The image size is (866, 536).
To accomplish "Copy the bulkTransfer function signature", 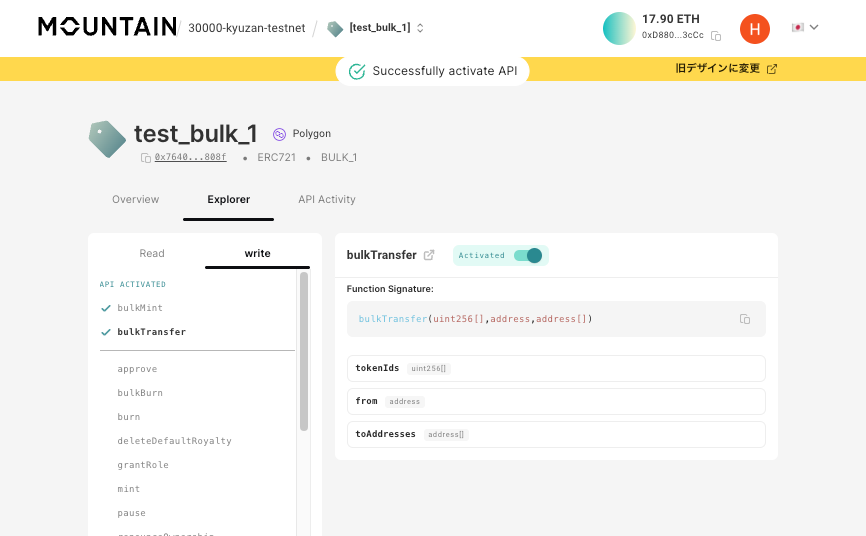I will coord(745,319).
